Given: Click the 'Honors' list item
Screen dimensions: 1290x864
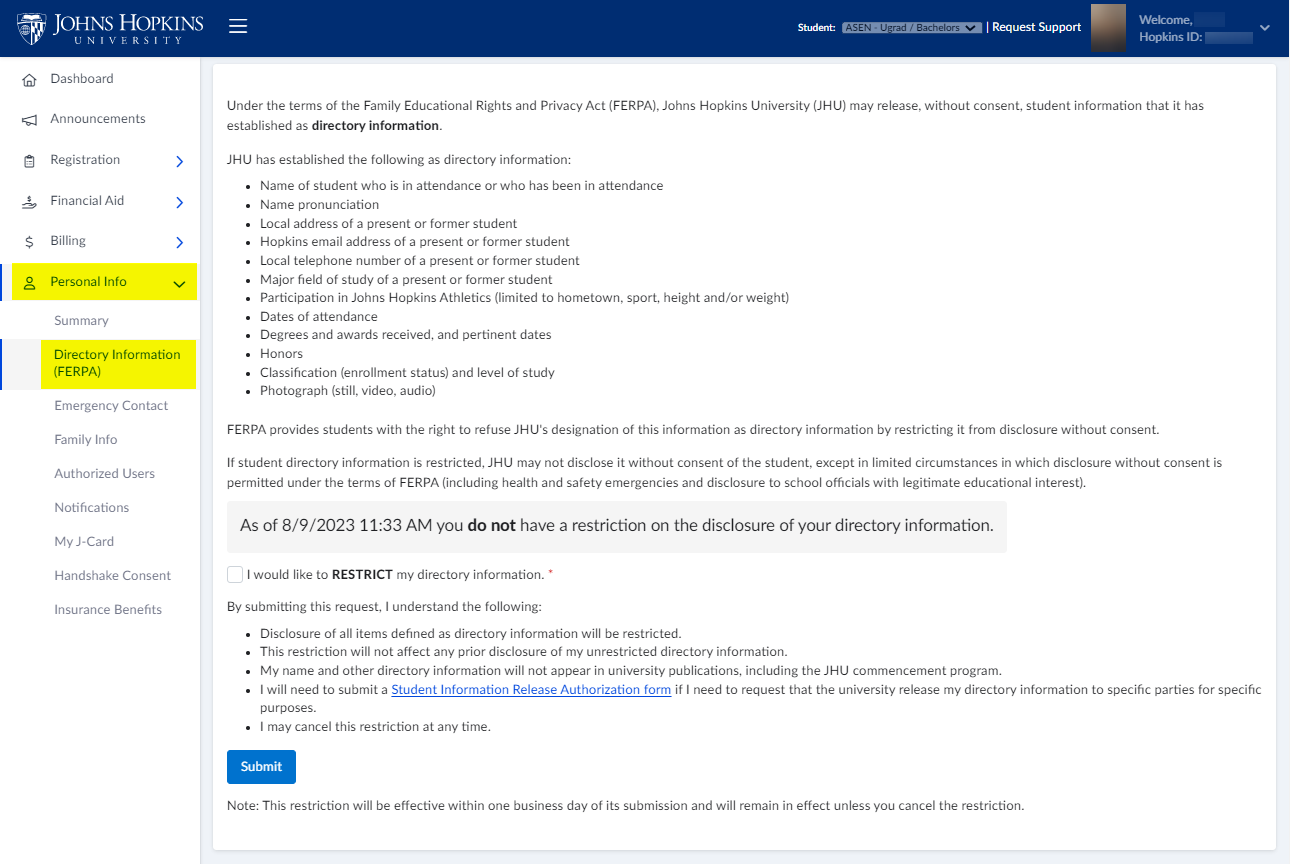Looking at the screenshot, I should pyautogui.click(x=281, y=354).
